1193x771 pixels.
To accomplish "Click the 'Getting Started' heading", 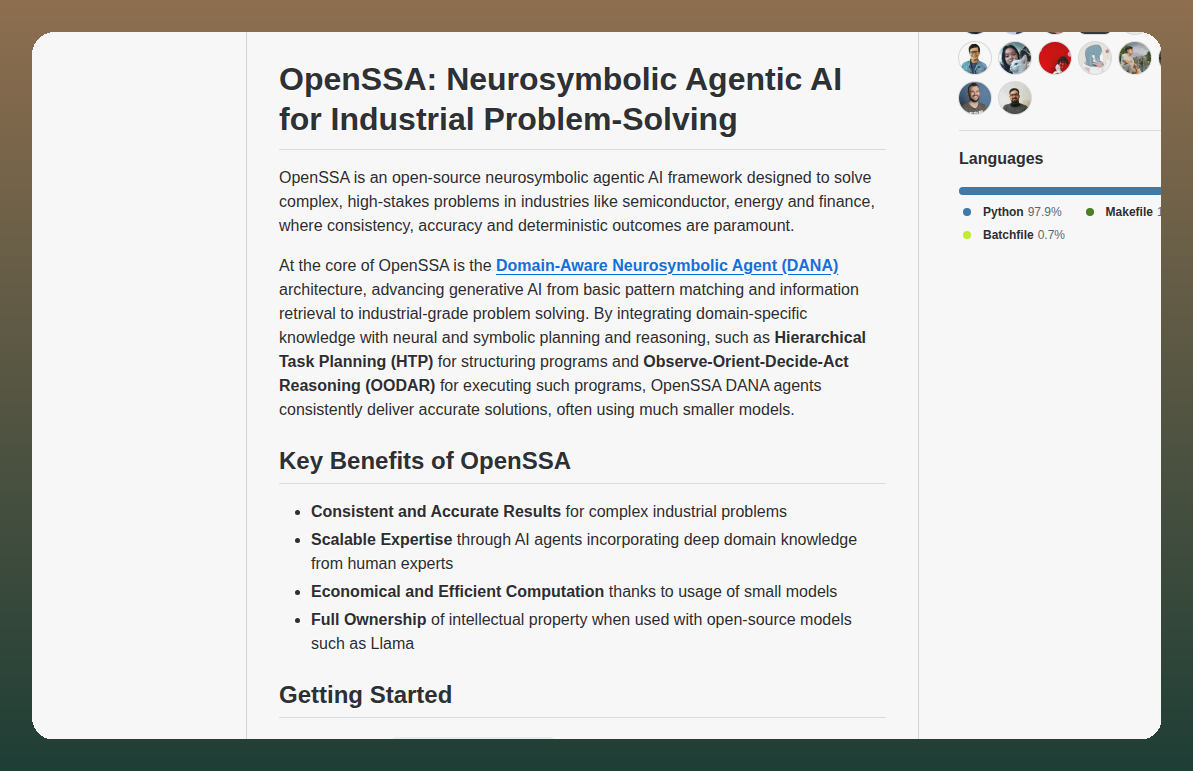I will pyautogui.click(x=365, y=694).
